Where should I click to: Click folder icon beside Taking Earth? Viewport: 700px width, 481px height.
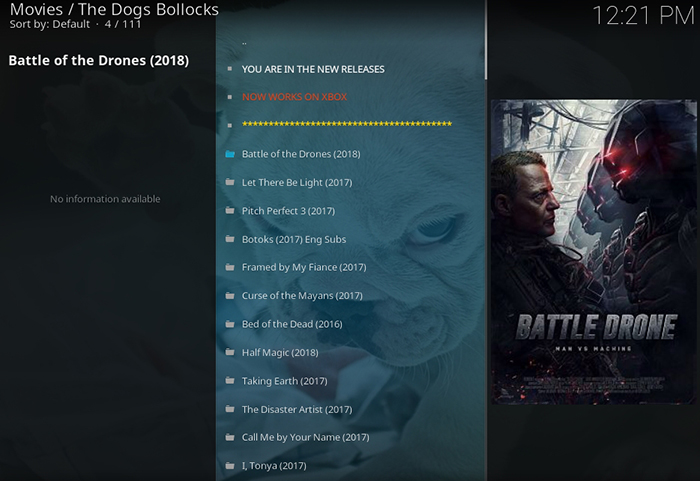tap(230, 381)
